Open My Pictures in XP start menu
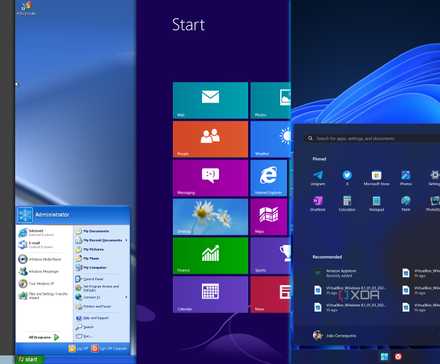The width and height of the screenshot is (440, 364). pyautogui.click(x=90, y=249)
